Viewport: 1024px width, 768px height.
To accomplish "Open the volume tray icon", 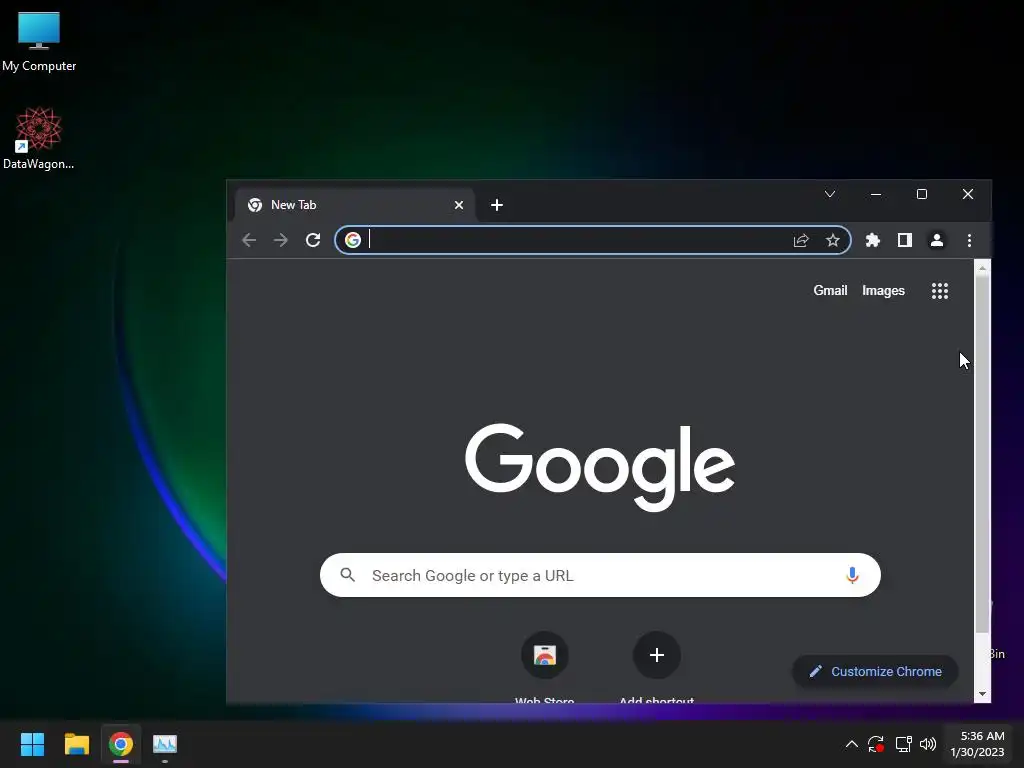I will click(x=927, y=744).
